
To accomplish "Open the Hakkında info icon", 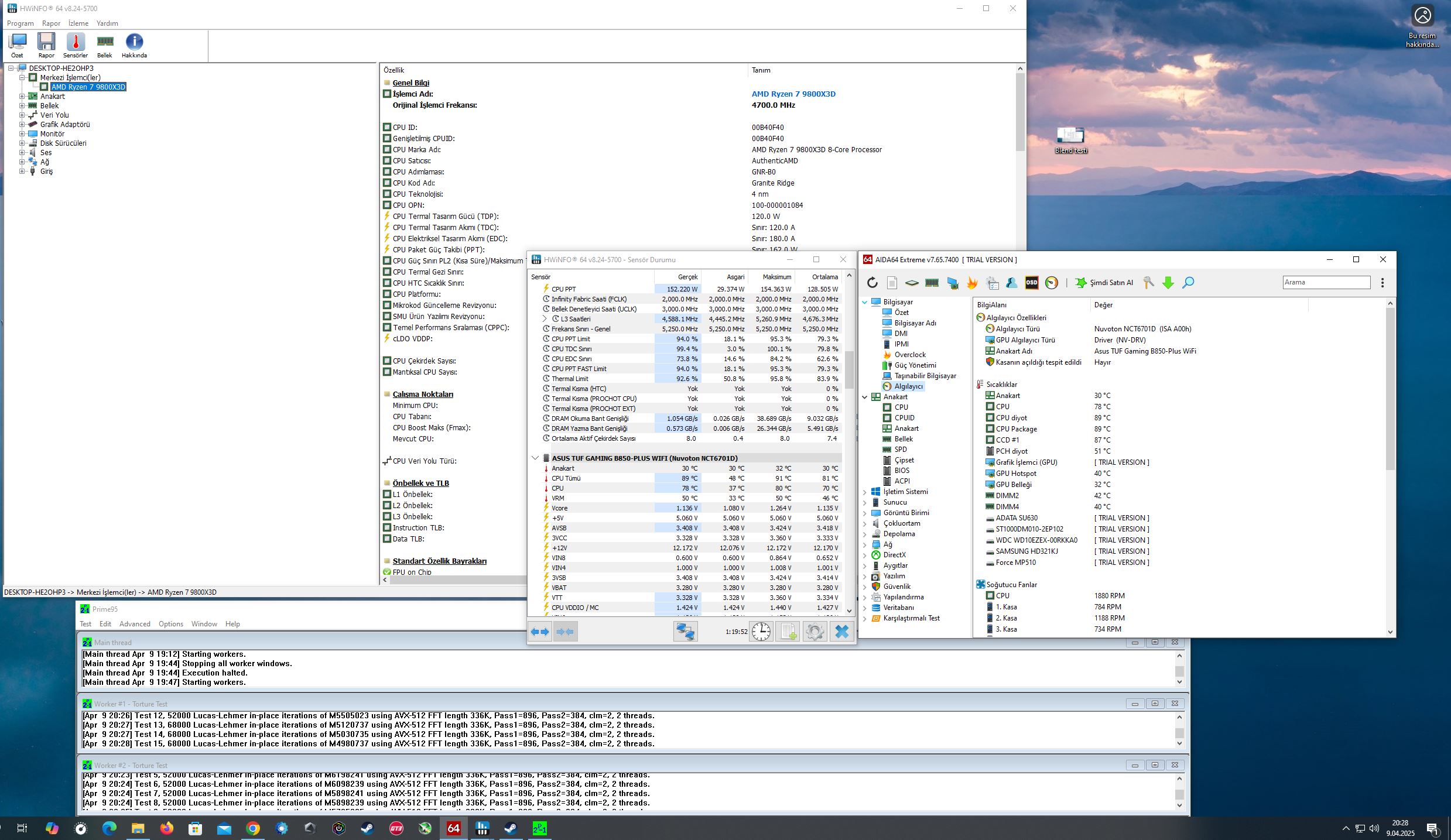I will pyautogui.click(x=134, y=44).
